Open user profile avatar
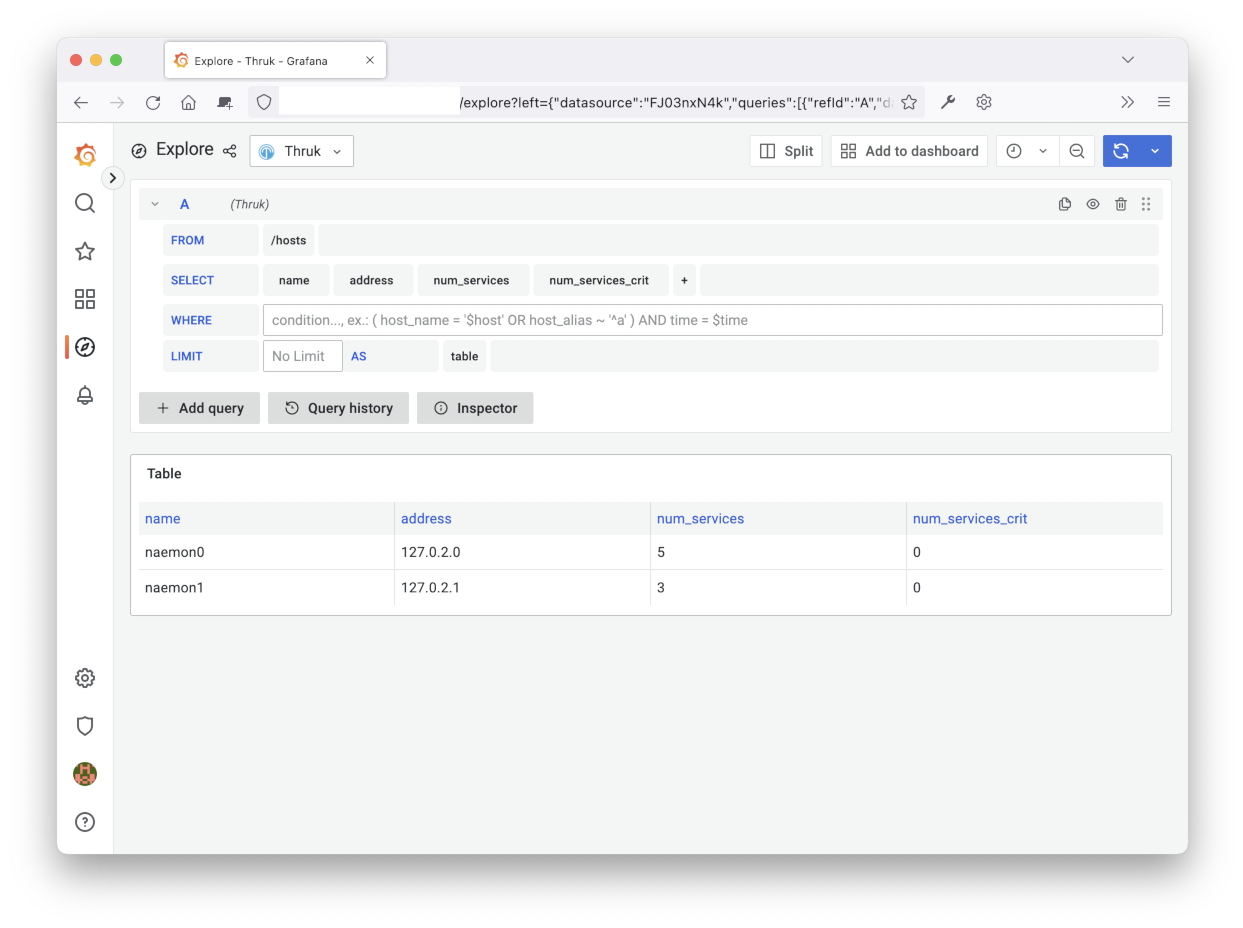This screenshot has height=928, width=1243. 85,774
